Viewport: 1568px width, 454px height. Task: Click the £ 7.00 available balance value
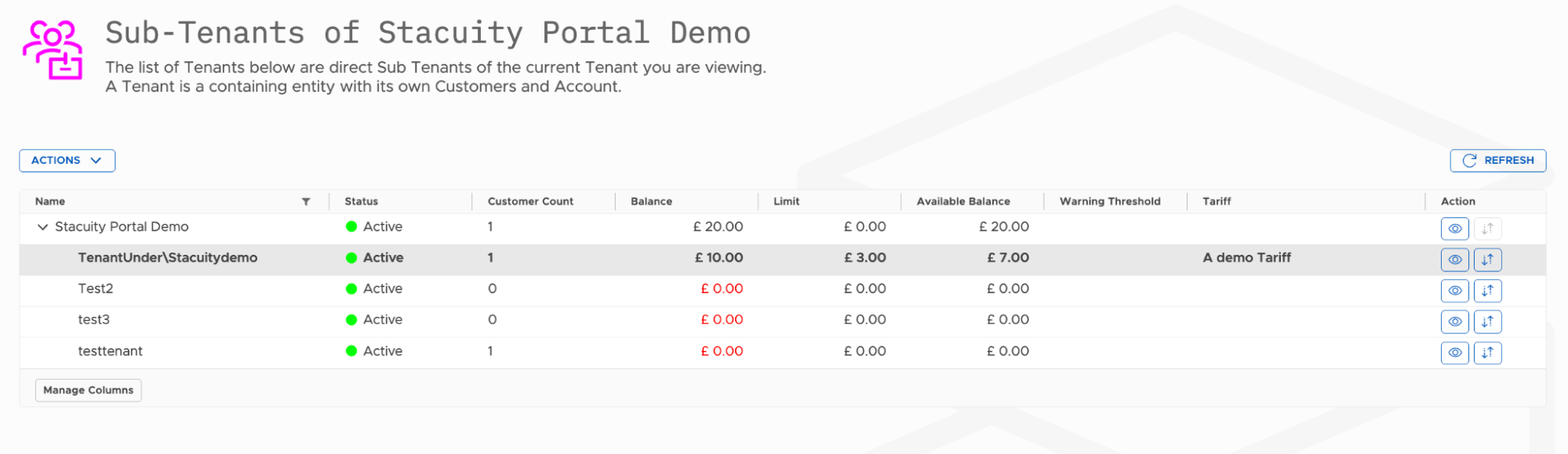click(1008, 257)
